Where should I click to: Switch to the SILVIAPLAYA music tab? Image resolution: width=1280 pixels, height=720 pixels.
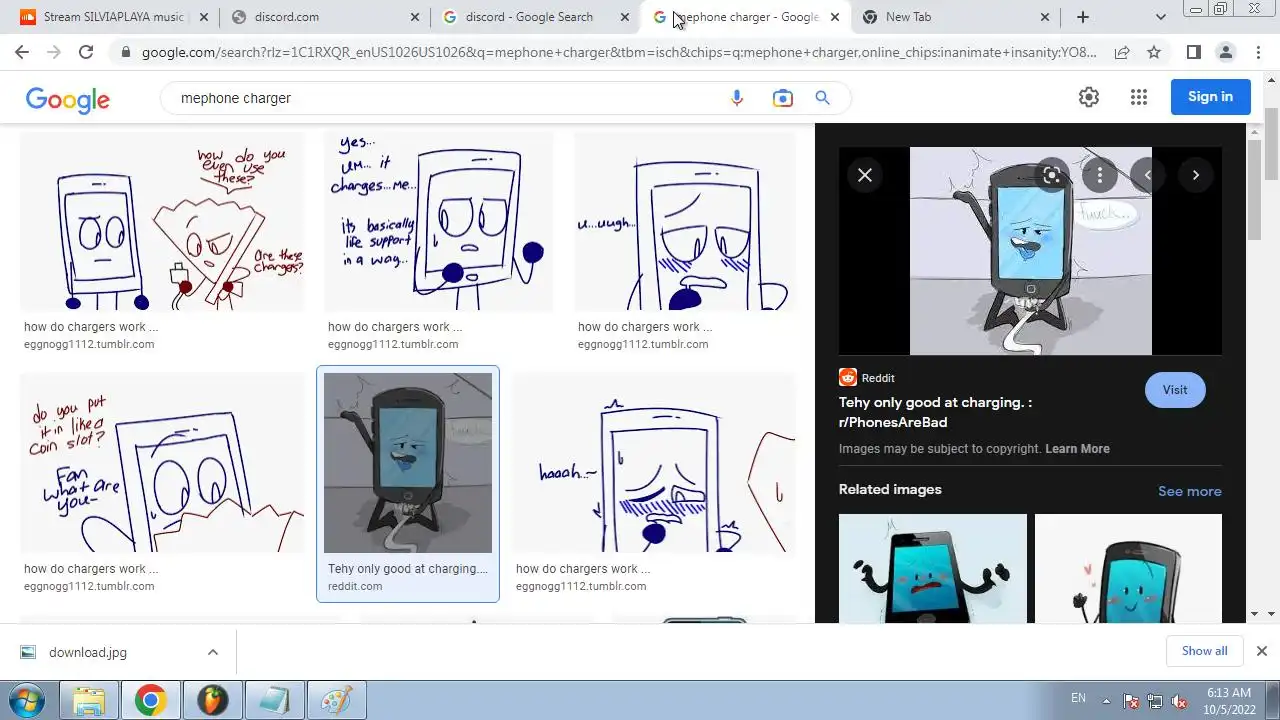[x=115, y=17]
